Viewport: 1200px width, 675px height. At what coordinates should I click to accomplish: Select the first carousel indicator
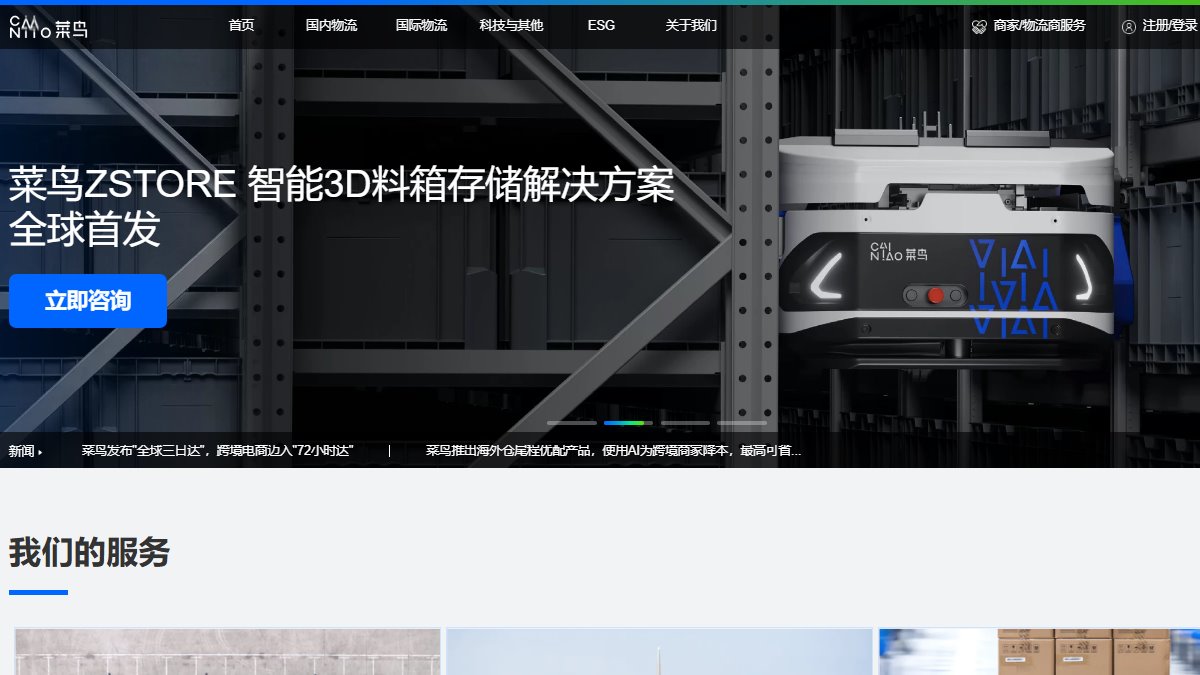pos(572,423)
